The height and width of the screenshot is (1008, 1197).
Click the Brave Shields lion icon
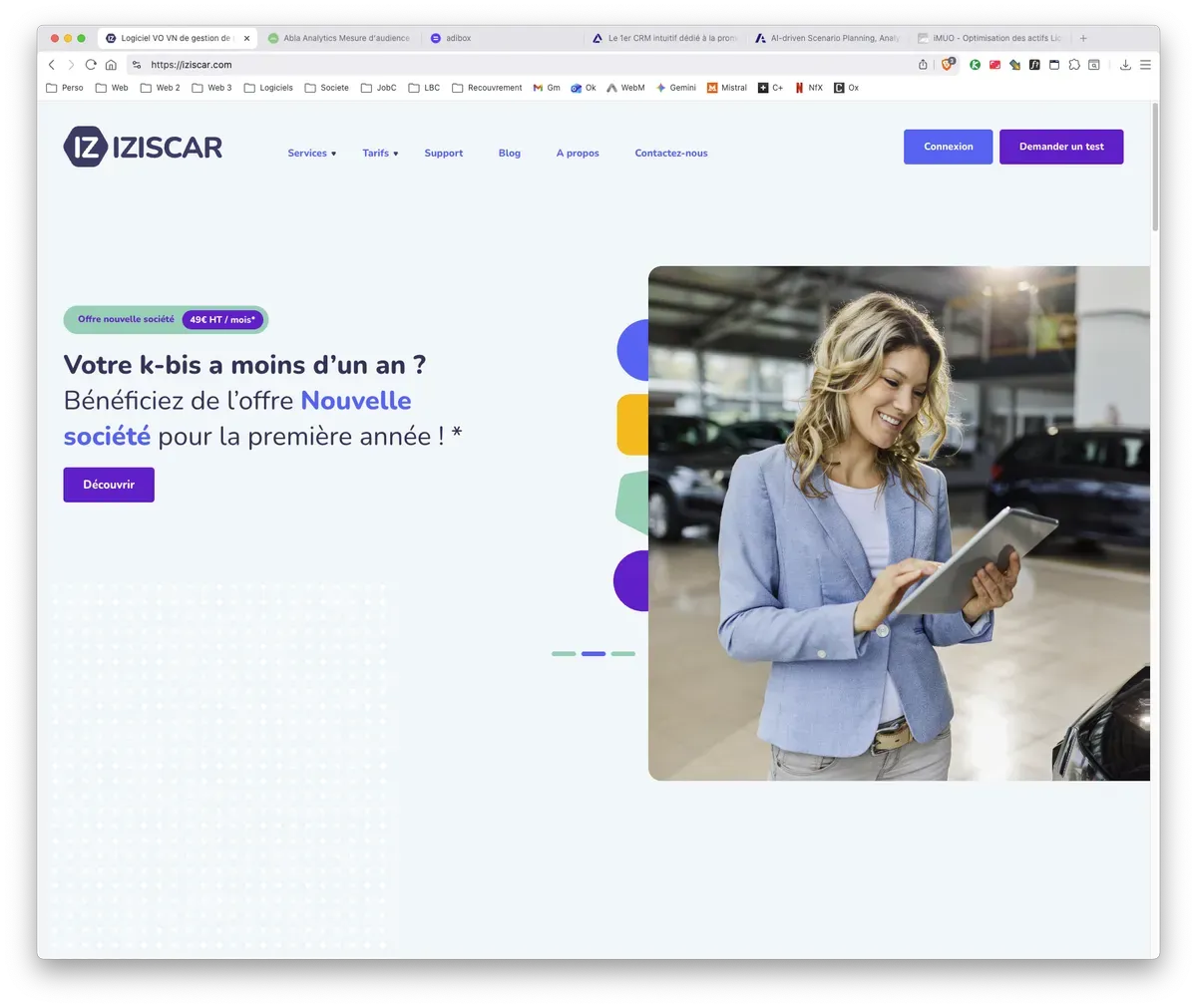[x=948, y=65]
